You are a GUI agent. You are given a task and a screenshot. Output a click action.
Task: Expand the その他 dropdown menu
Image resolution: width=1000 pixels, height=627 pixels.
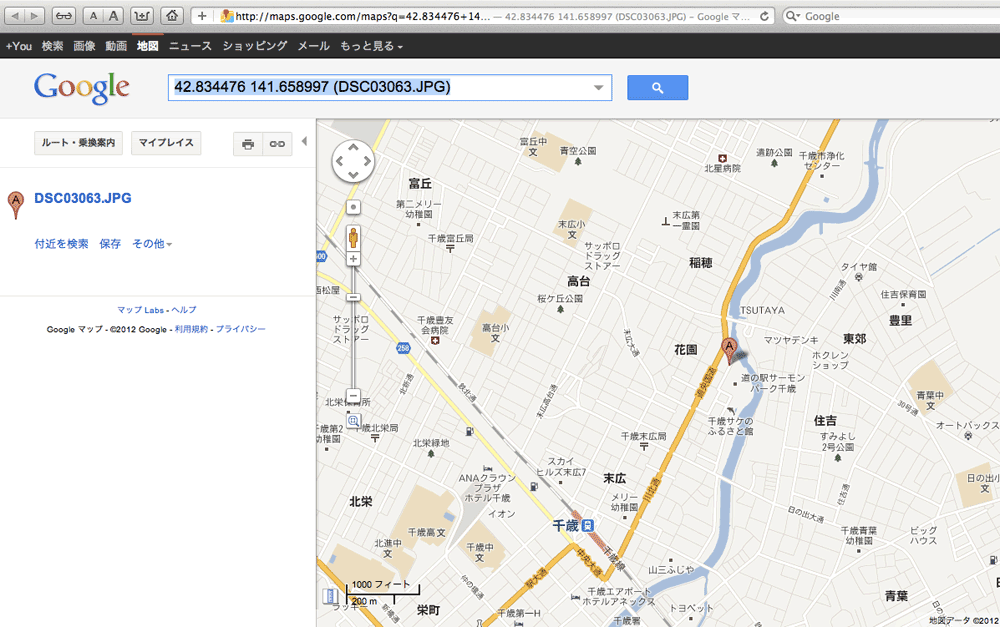152,244
